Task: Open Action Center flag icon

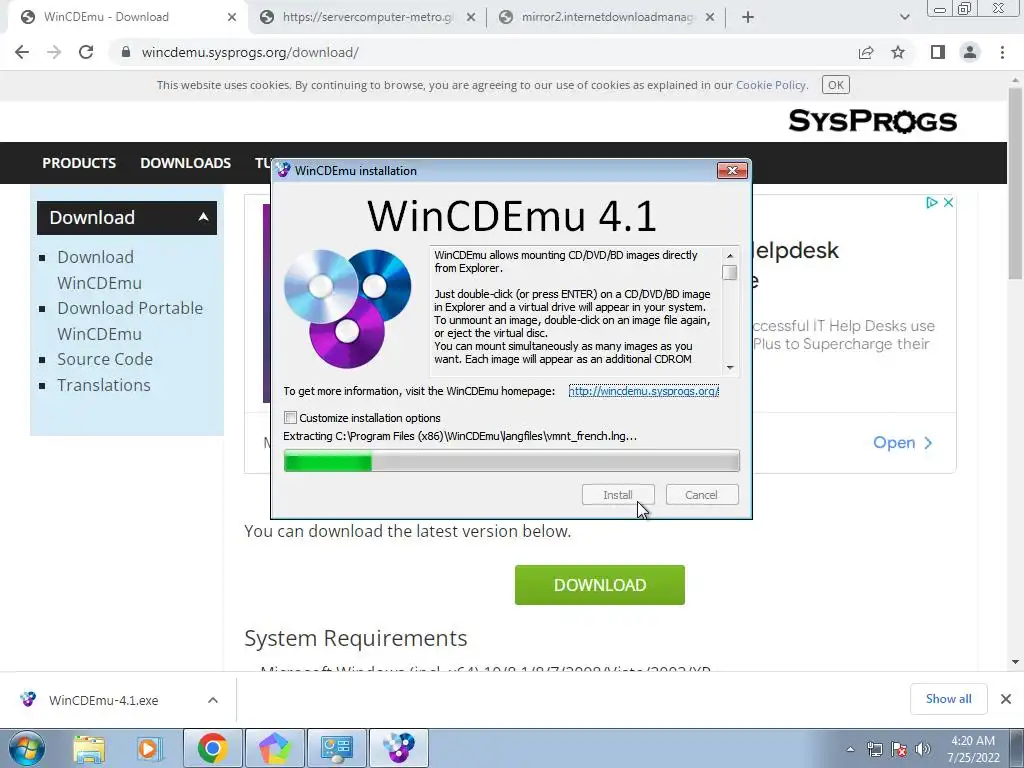Action: click(x=899, y=749)
